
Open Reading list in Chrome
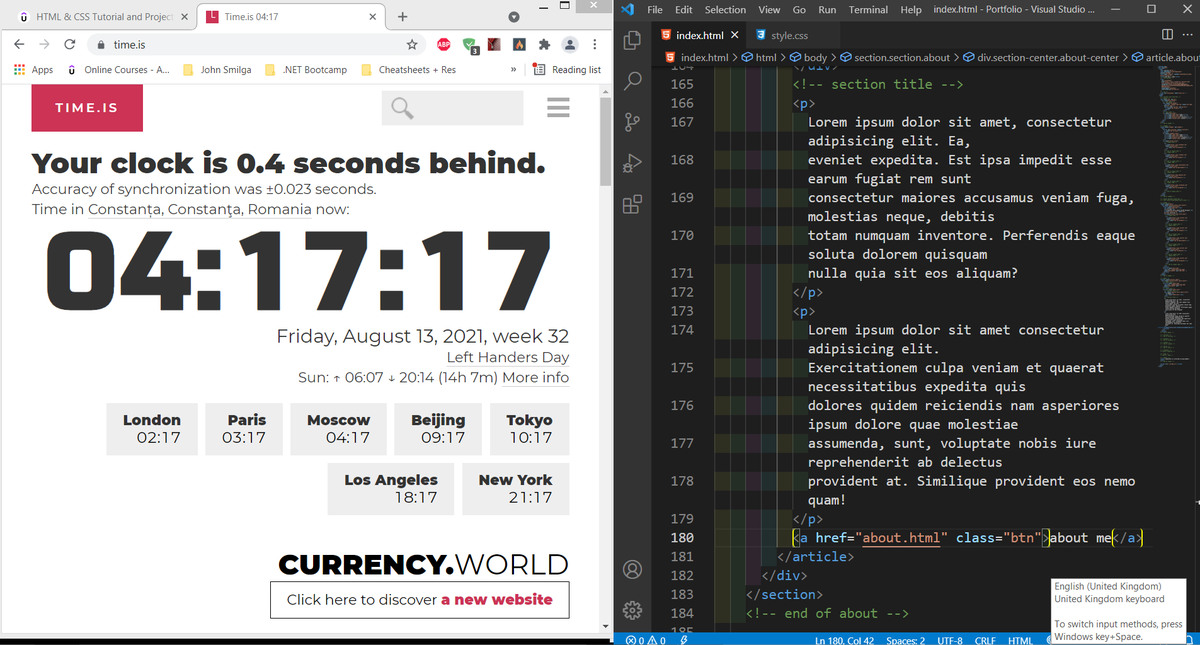point(566,70)
